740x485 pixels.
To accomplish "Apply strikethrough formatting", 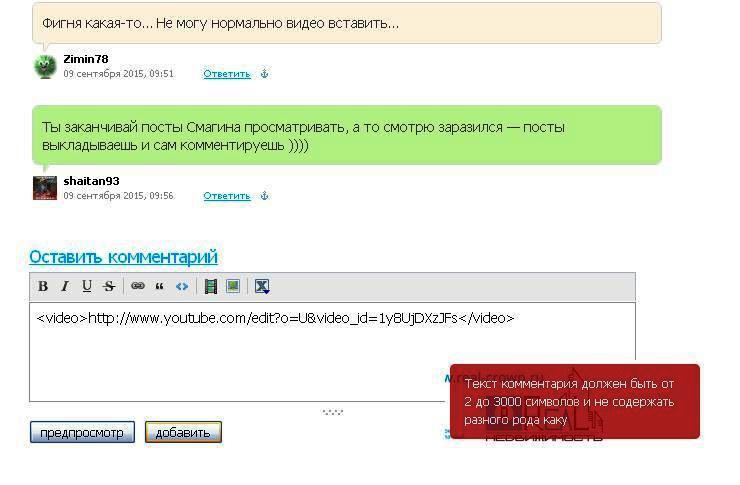I will tap(109, 287).
